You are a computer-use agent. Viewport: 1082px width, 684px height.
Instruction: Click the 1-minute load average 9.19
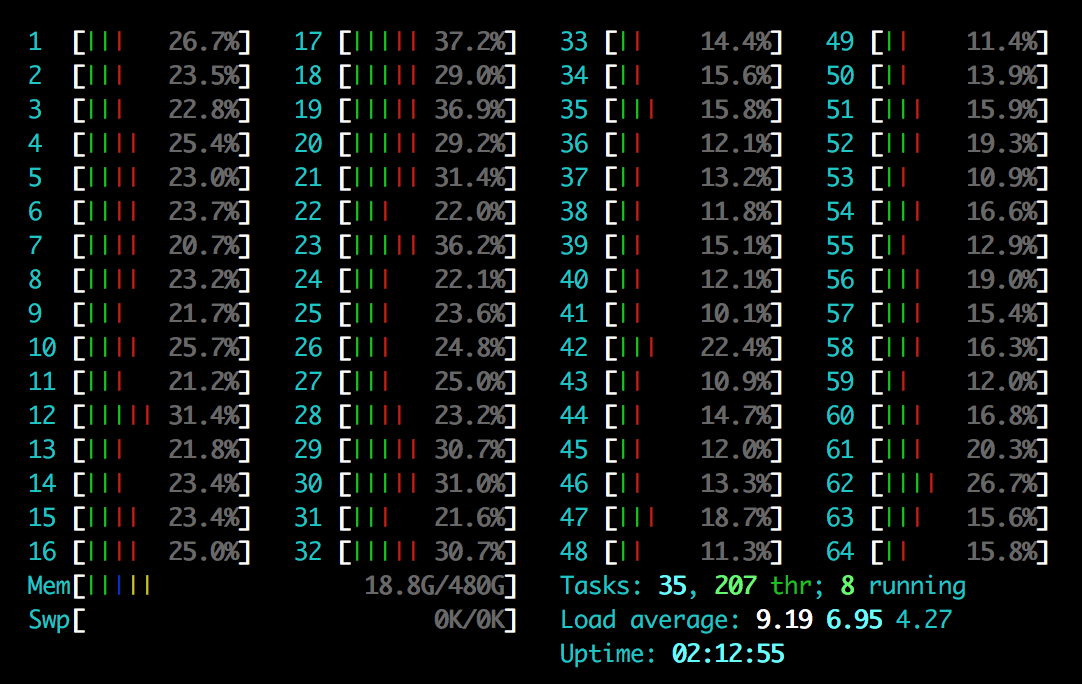pyautogui.click(x=784, y=620)
